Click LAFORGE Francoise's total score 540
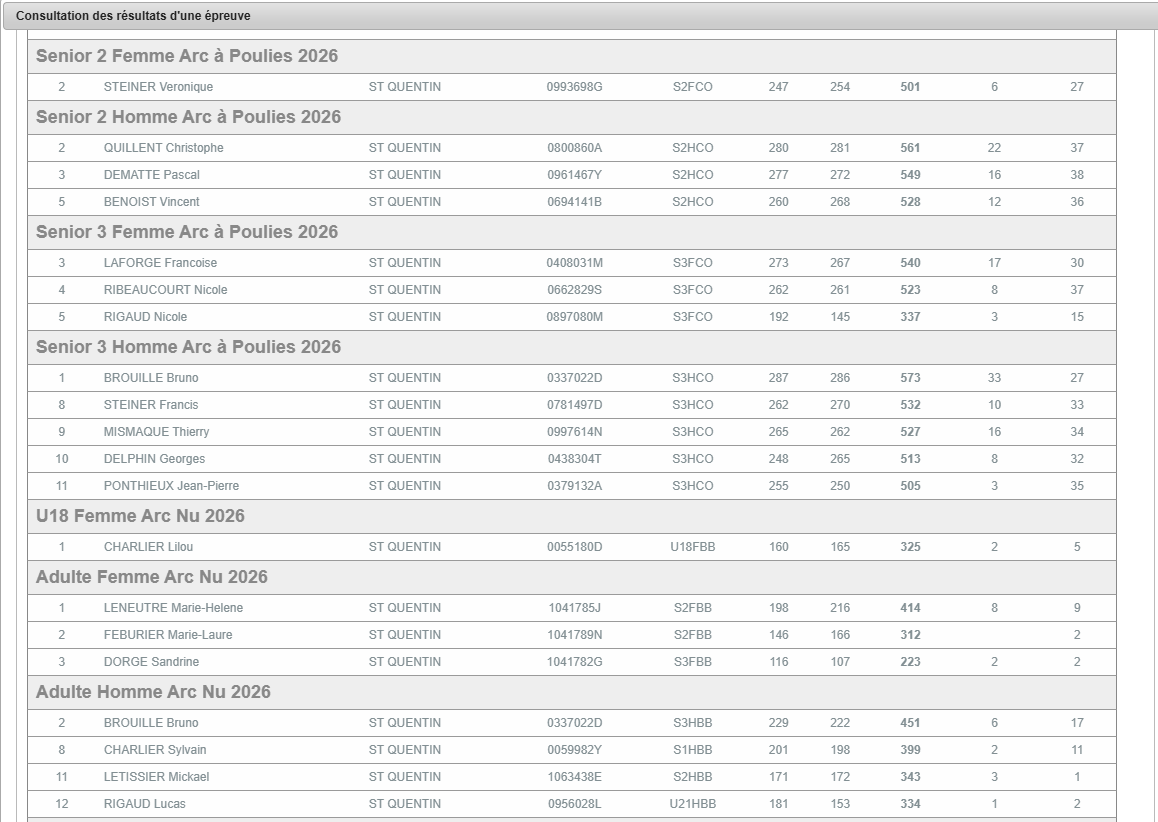Image resolution: width=1158 pixels, height=822 pixels. coord(910,263)
